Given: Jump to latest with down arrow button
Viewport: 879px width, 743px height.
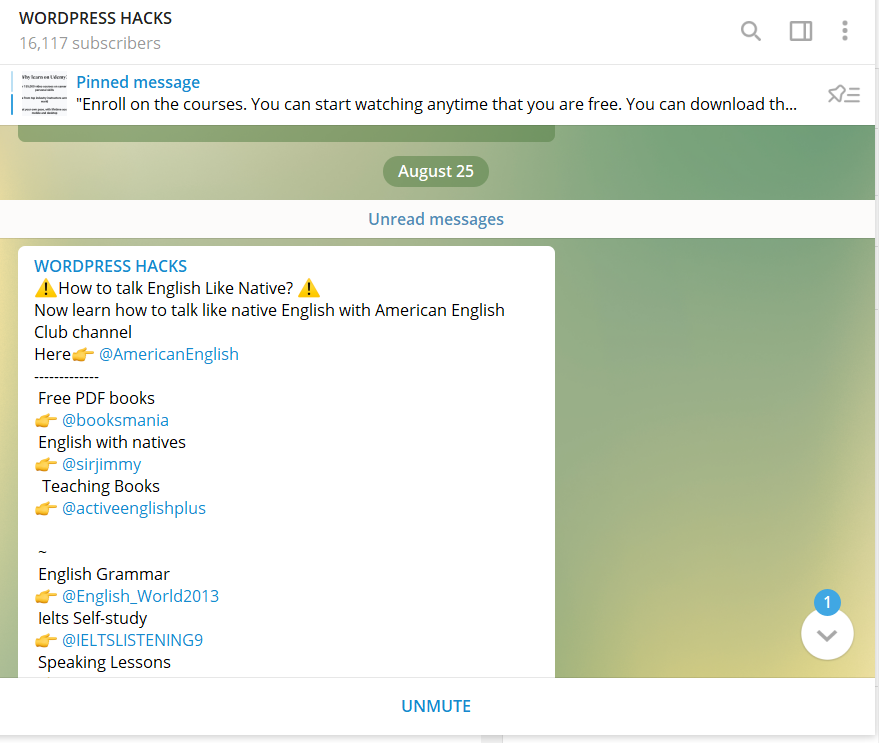Looking at the screenshot, I should click(x=827, y=635).
